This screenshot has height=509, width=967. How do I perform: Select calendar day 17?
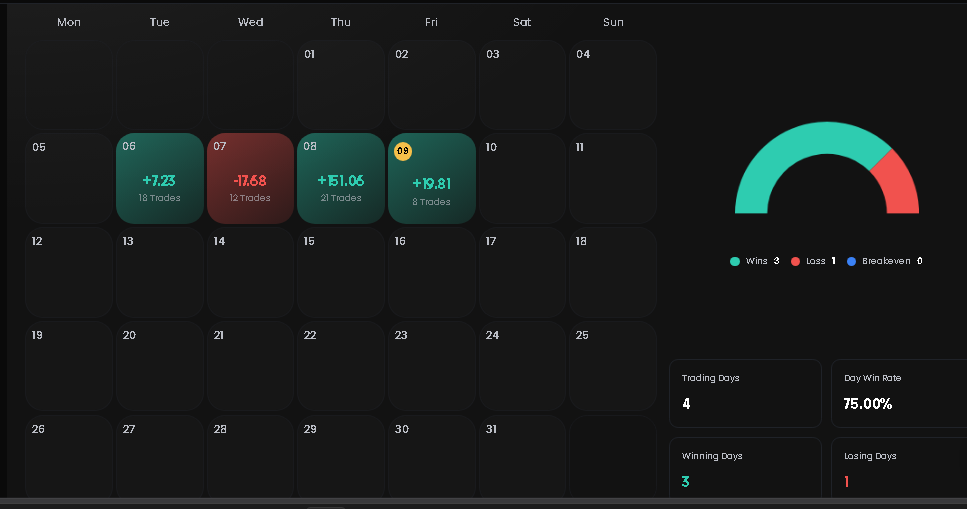pyautogui.click(x=522, y=272)
